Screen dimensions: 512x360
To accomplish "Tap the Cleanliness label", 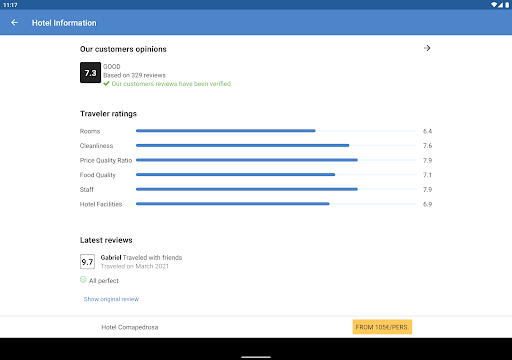I will pos(96,146).
